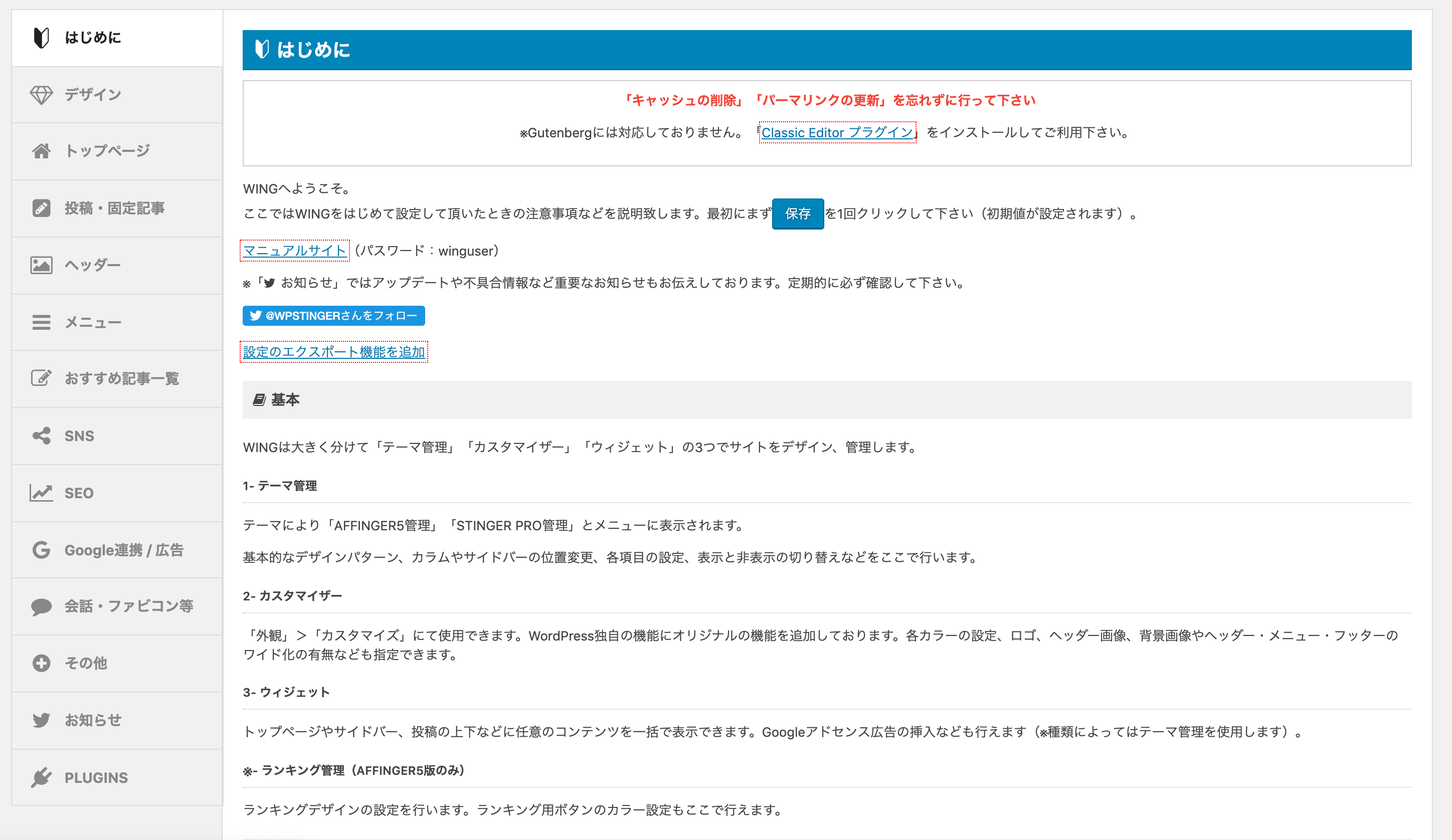Viewport: 1452px width, 840px height.
Task: Click the hamburger icon for メニュー
Action: coord(41,322)
